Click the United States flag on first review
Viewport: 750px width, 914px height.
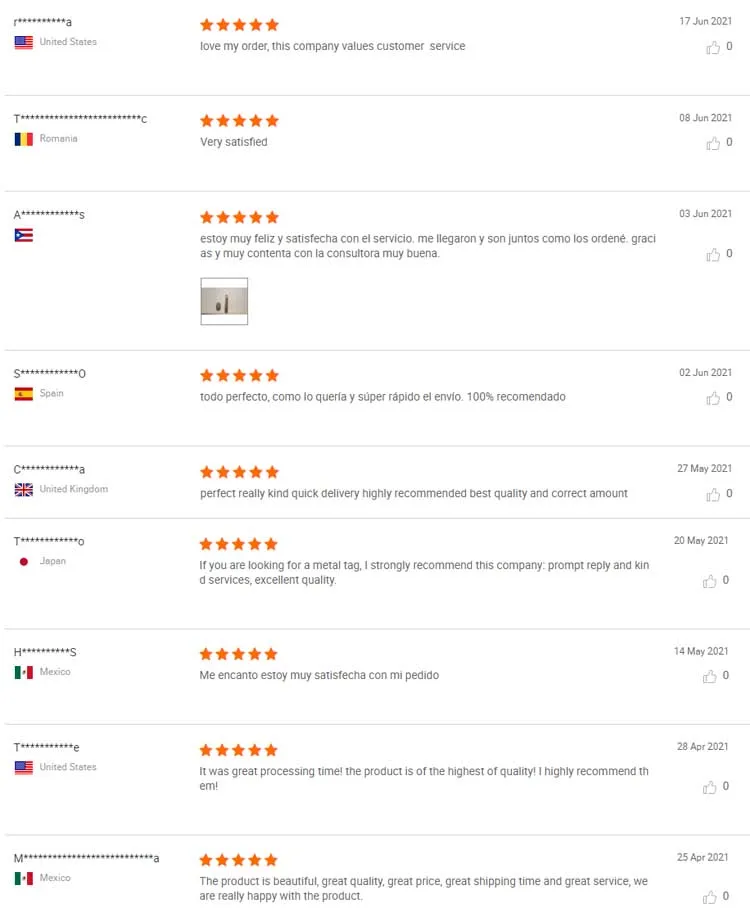(x=24, y=42)
